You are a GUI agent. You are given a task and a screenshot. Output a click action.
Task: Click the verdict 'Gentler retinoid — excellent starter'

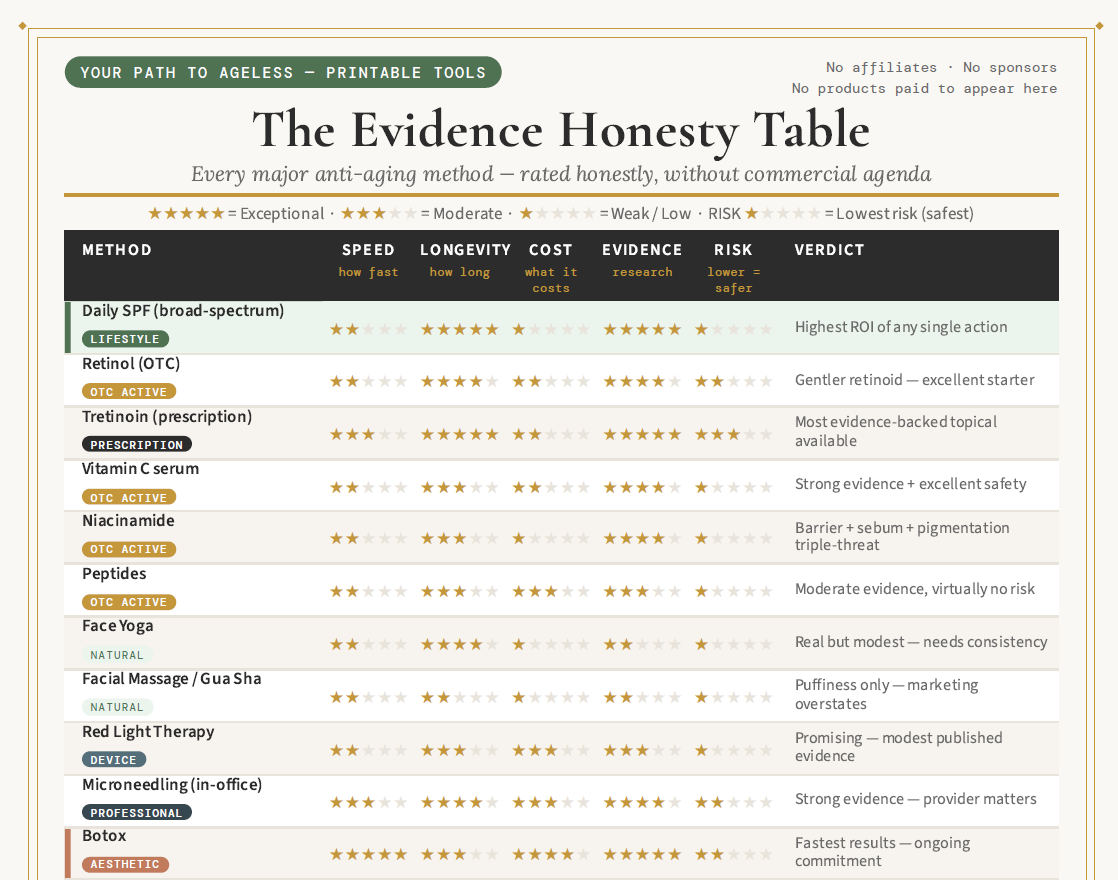[915, 379]
